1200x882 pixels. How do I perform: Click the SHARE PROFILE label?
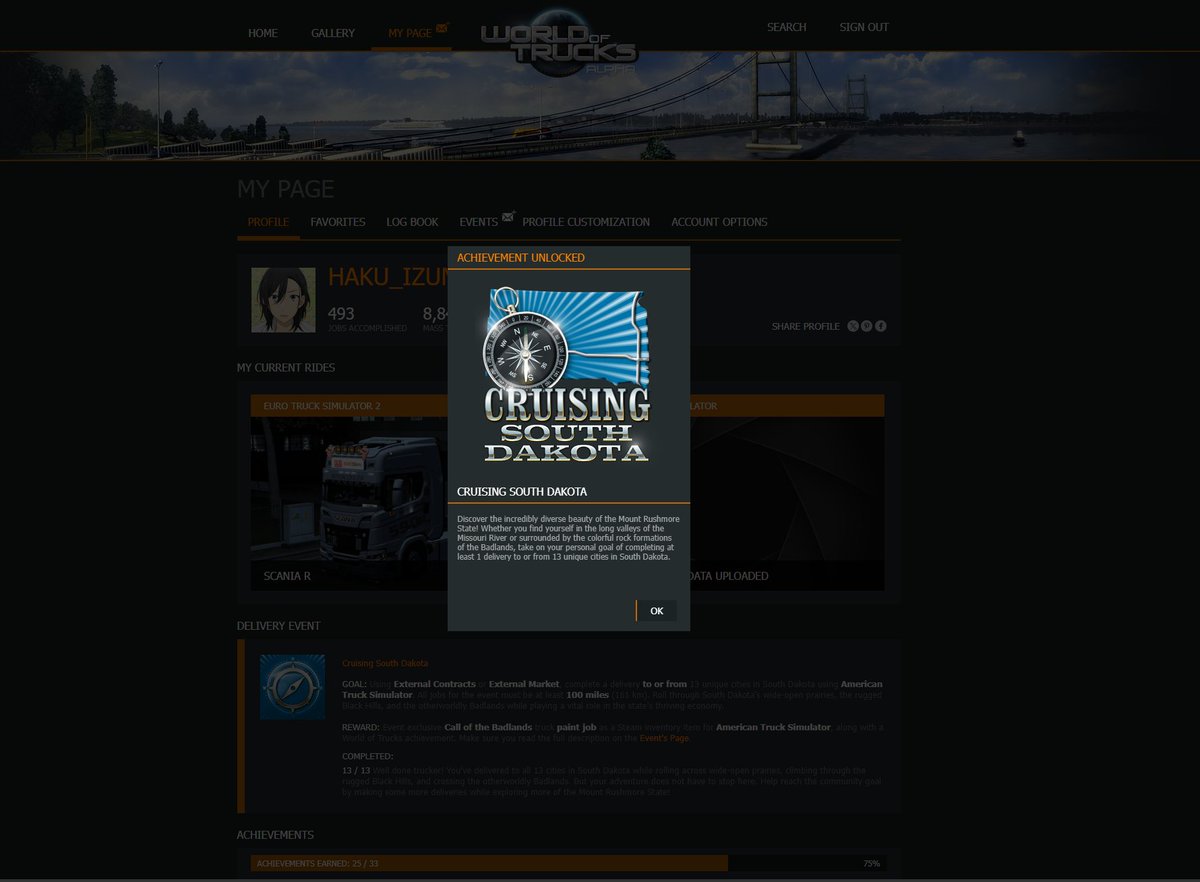[x=806, y=327]
